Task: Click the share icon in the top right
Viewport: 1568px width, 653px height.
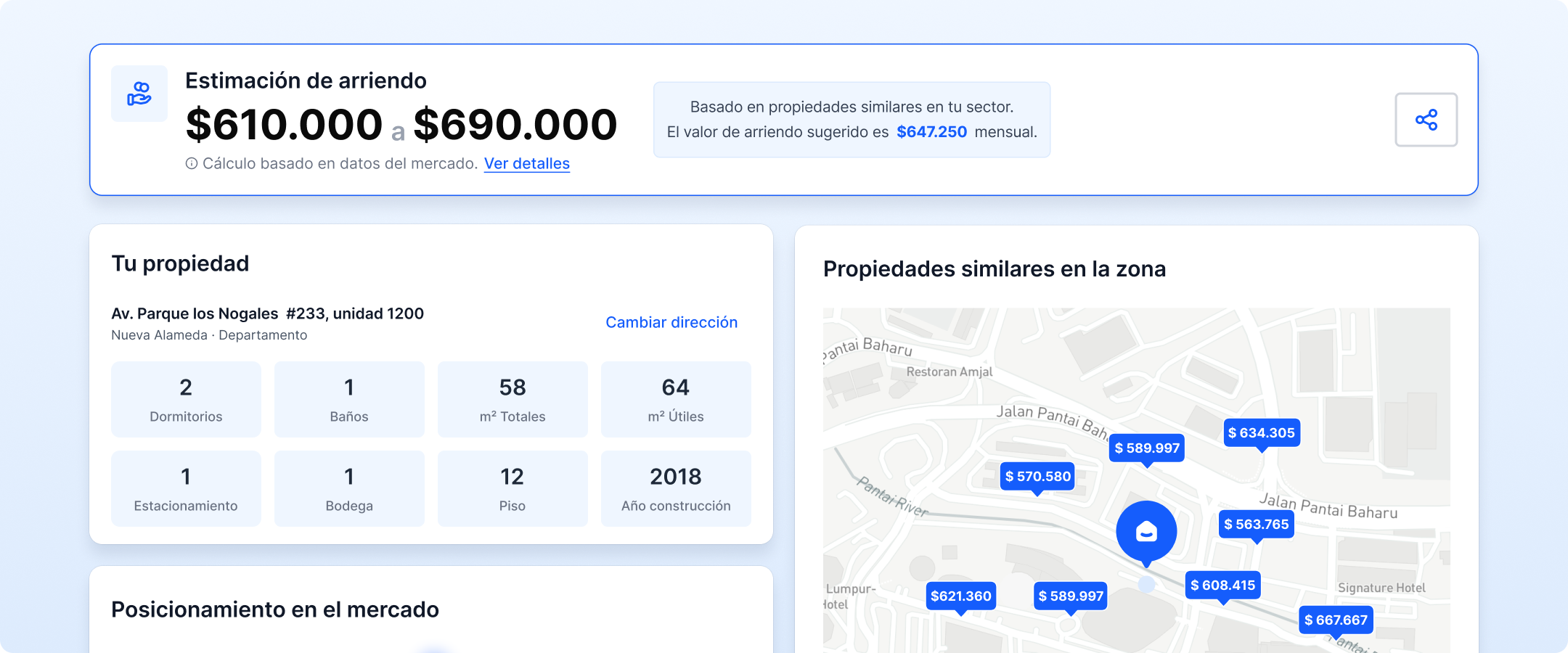Action: pyautogui.click(x=1425, y=120)
